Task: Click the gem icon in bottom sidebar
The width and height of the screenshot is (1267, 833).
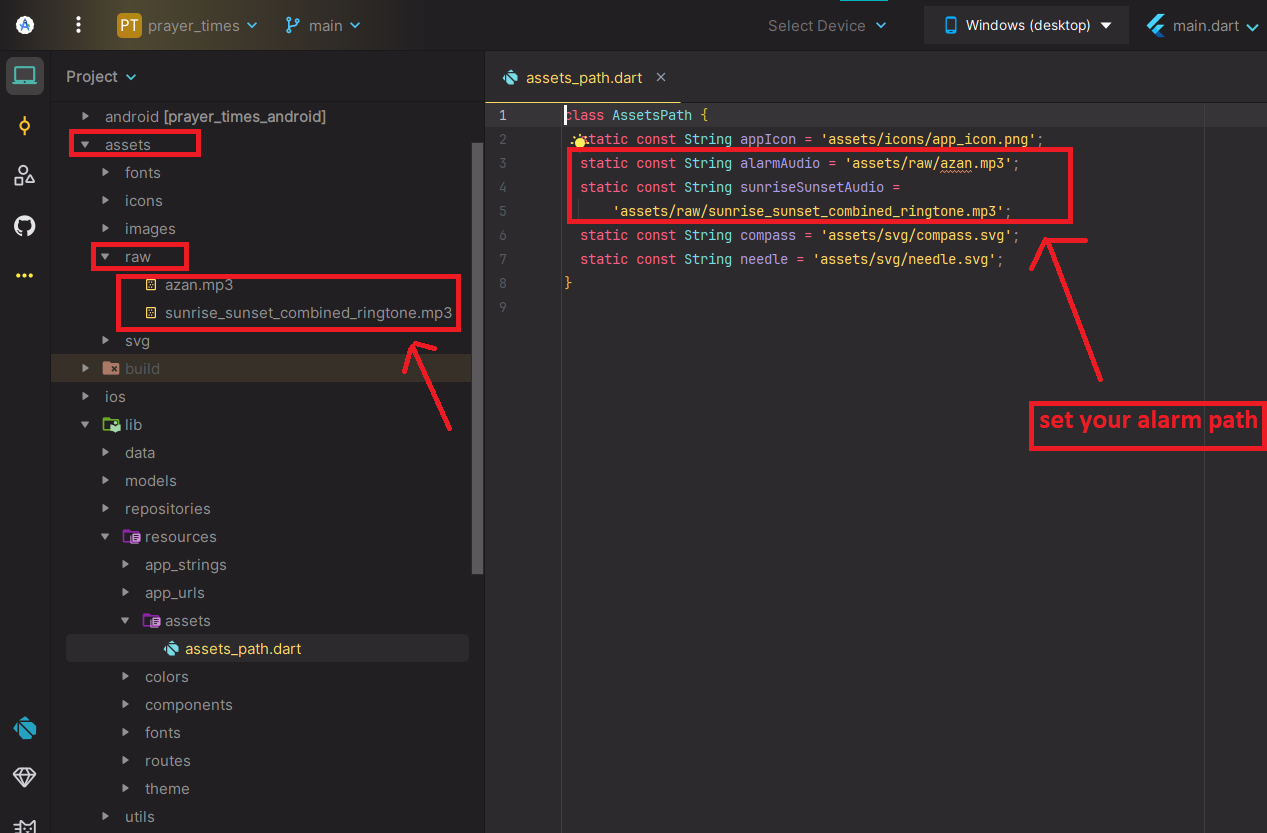Action: (x=25, y=777)
